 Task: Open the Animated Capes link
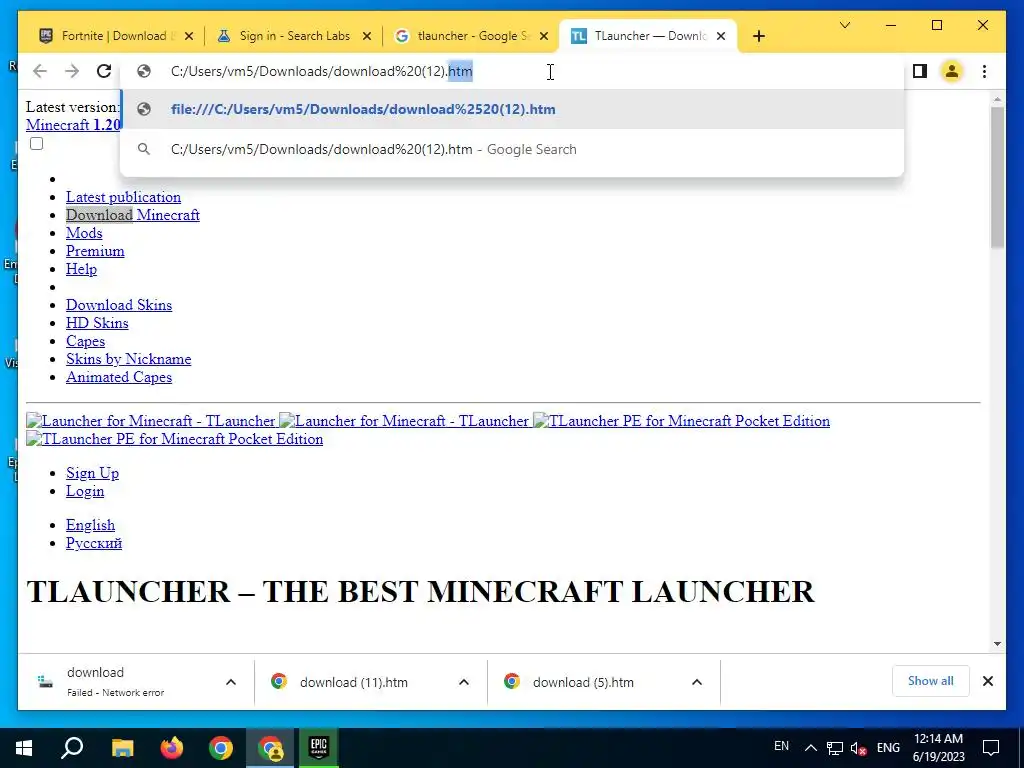[119, 377]
